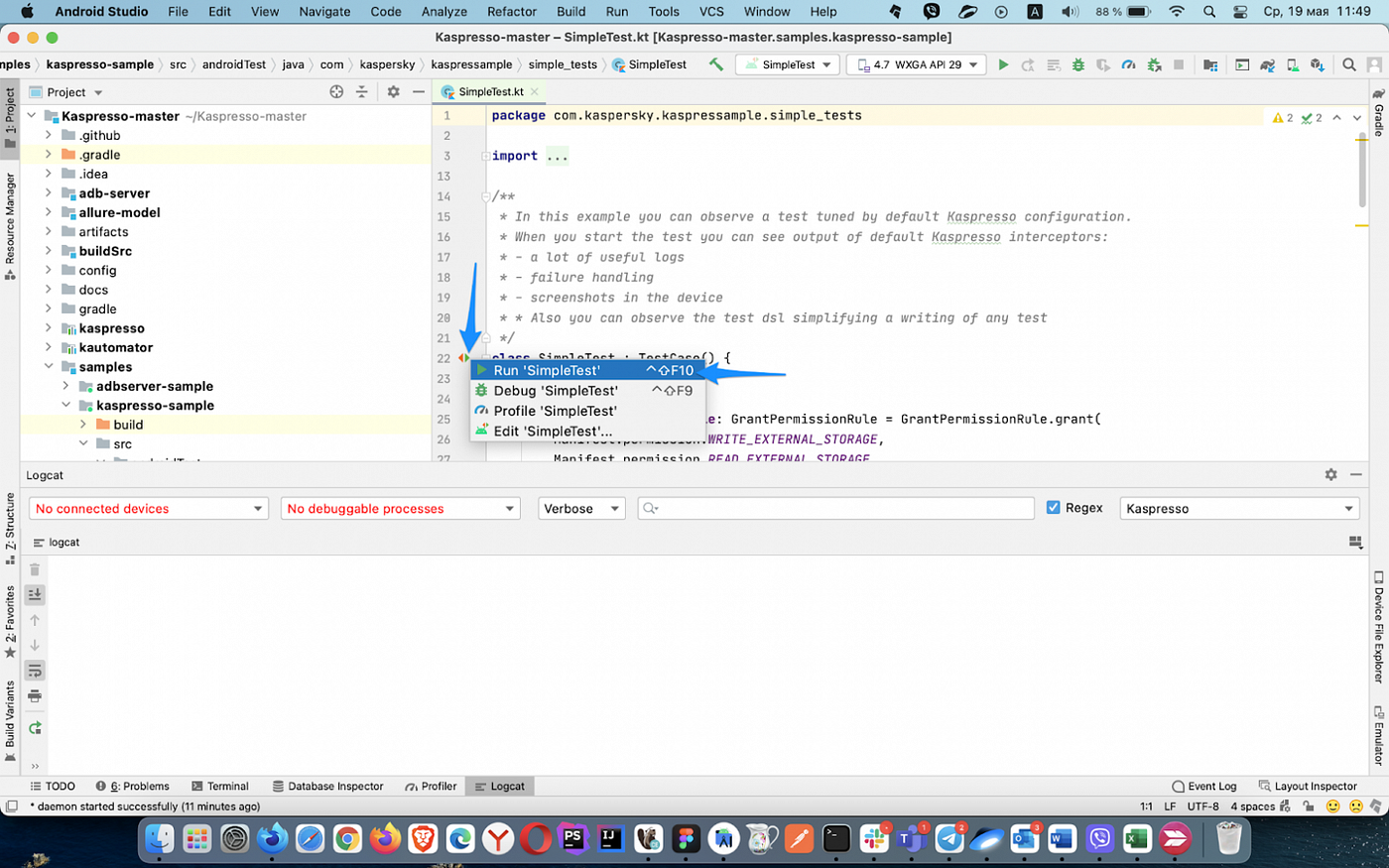Click Print icon in logcat sidebar
This screenshot has height=868, width=1389.
35,696
